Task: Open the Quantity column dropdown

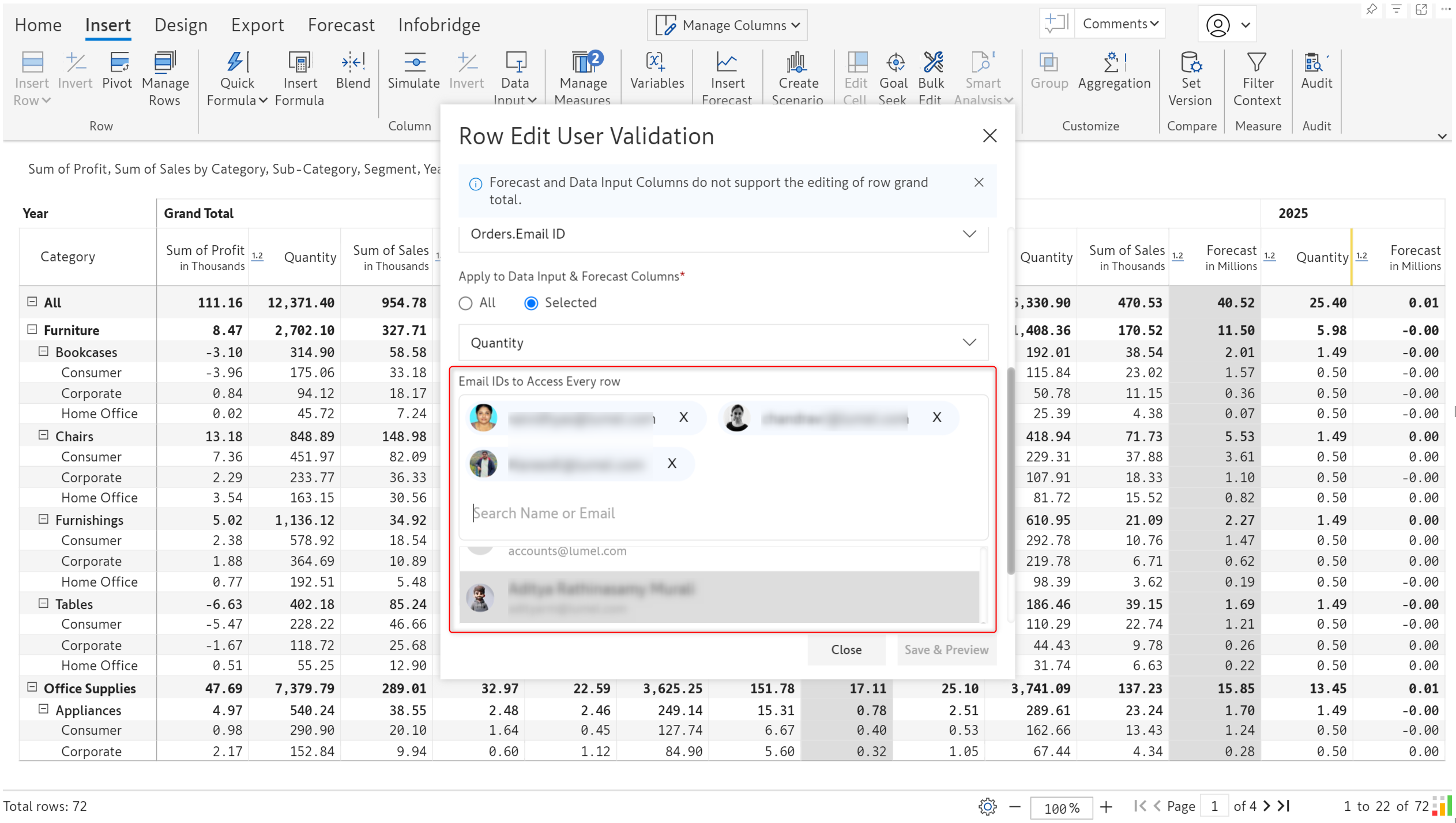Action: [969, 343]
